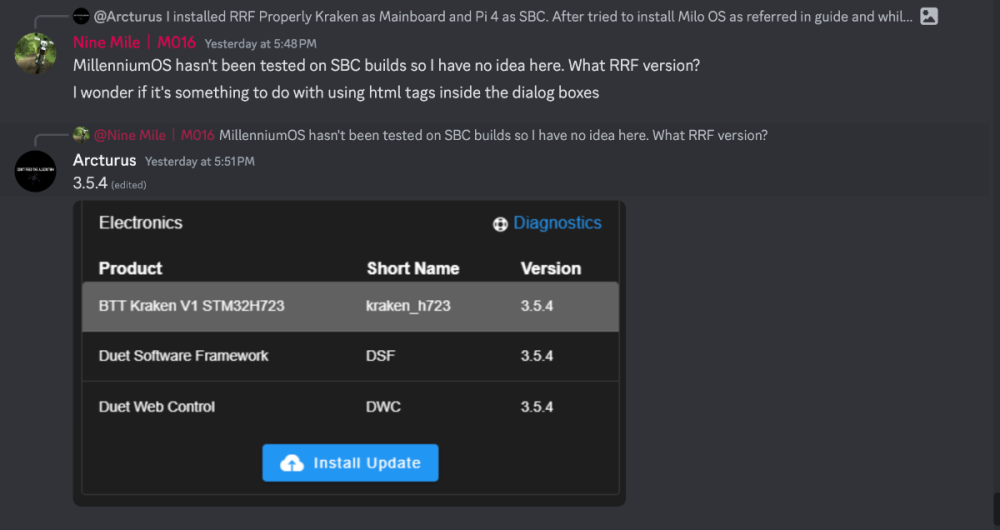This screenshot has height=530, width=1000.
Task: Click the lifebuoy icon beside Diagnostics
Action: (500, 224)
